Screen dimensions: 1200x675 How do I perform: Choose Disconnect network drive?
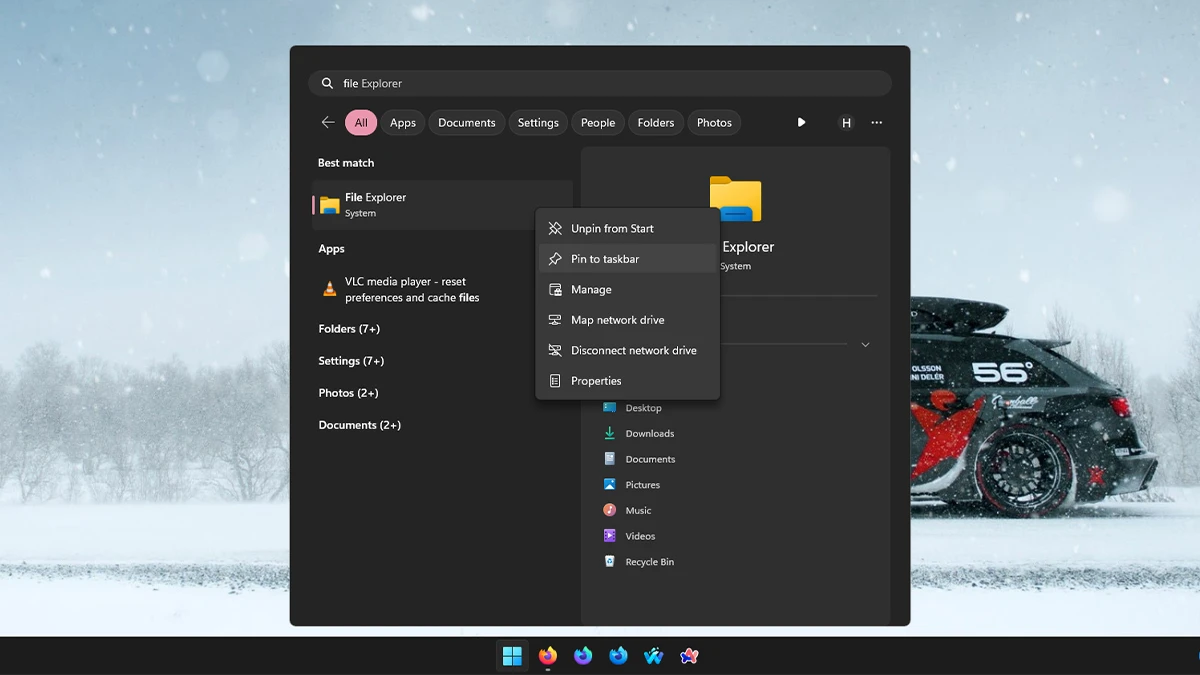628,351
